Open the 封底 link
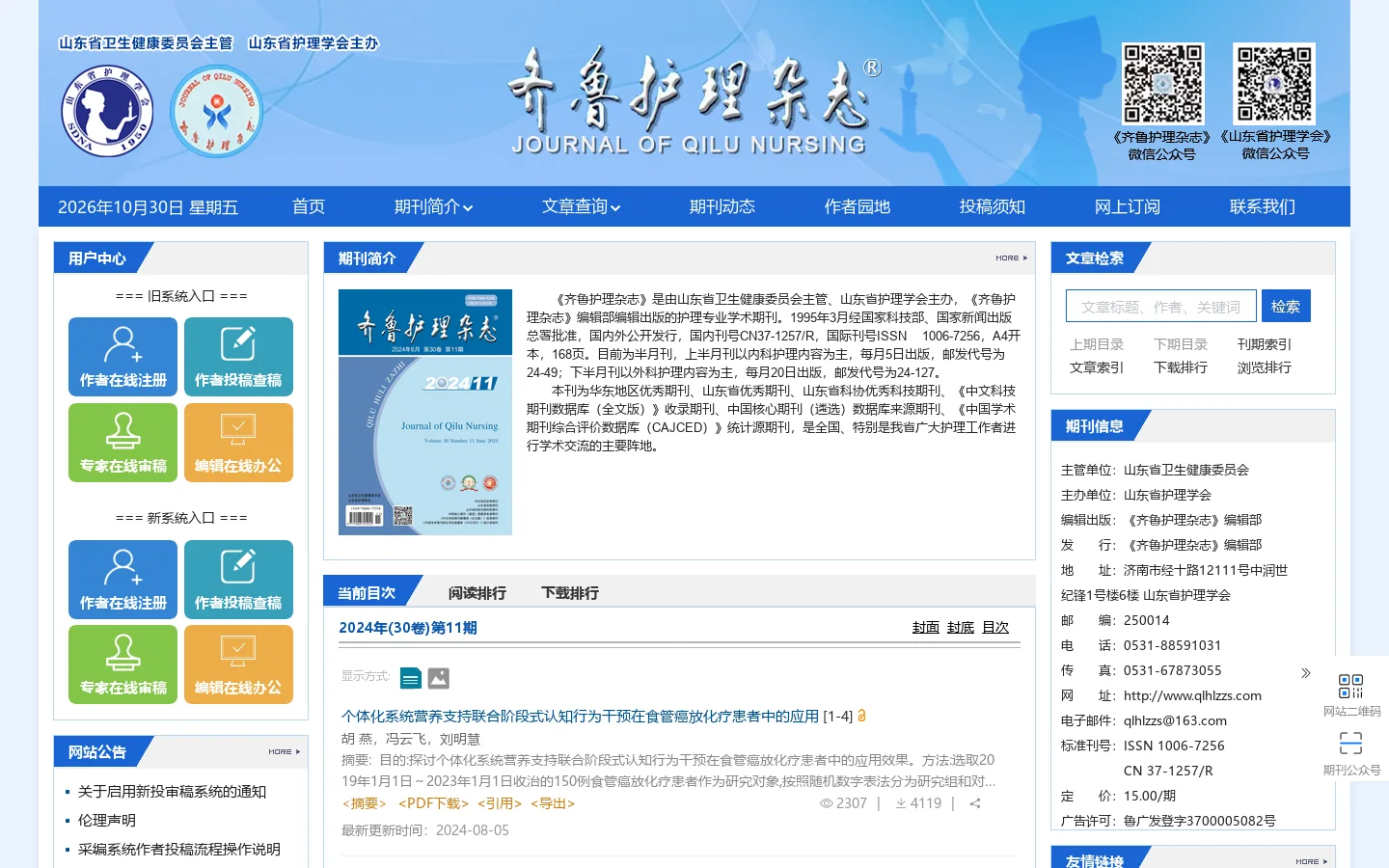 click(961, 628)
